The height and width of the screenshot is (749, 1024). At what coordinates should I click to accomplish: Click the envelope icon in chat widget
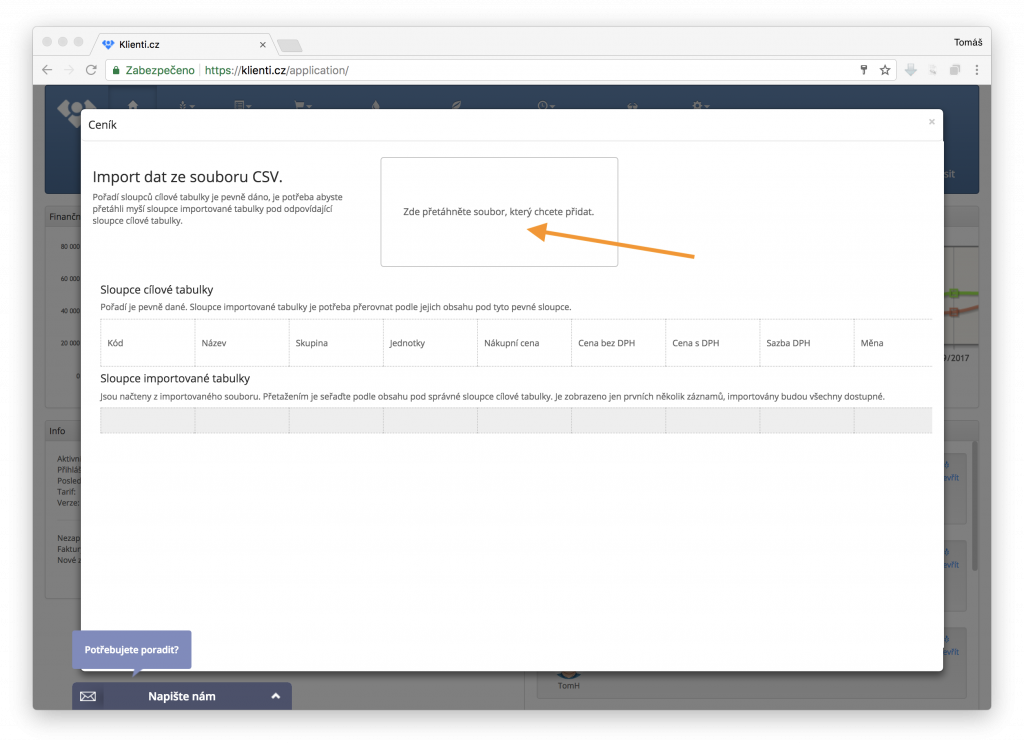coord(88,696)
